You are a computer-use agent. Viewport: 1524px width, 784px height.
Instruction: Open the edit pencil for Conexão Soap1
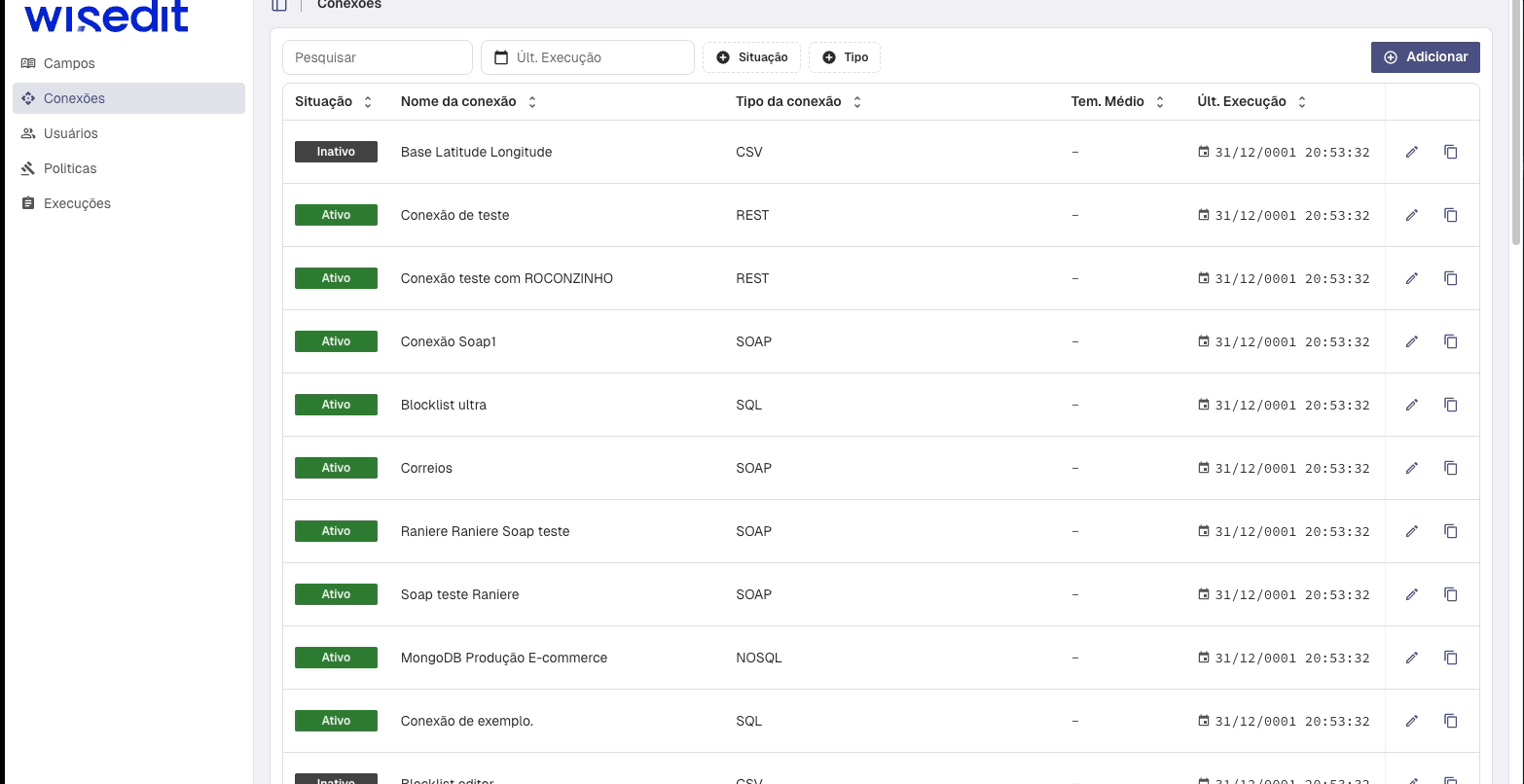coord(1411,341)
